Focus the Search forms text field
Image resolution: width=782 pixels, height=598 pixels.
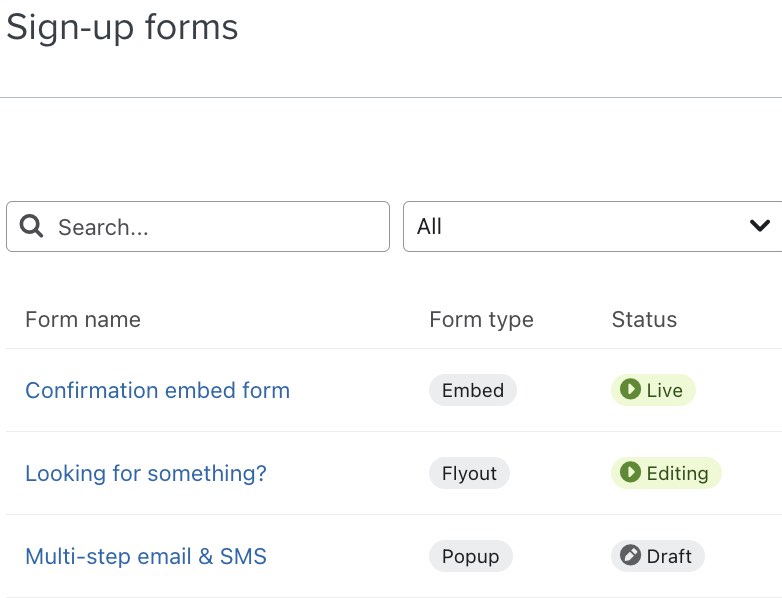(215, 227)
